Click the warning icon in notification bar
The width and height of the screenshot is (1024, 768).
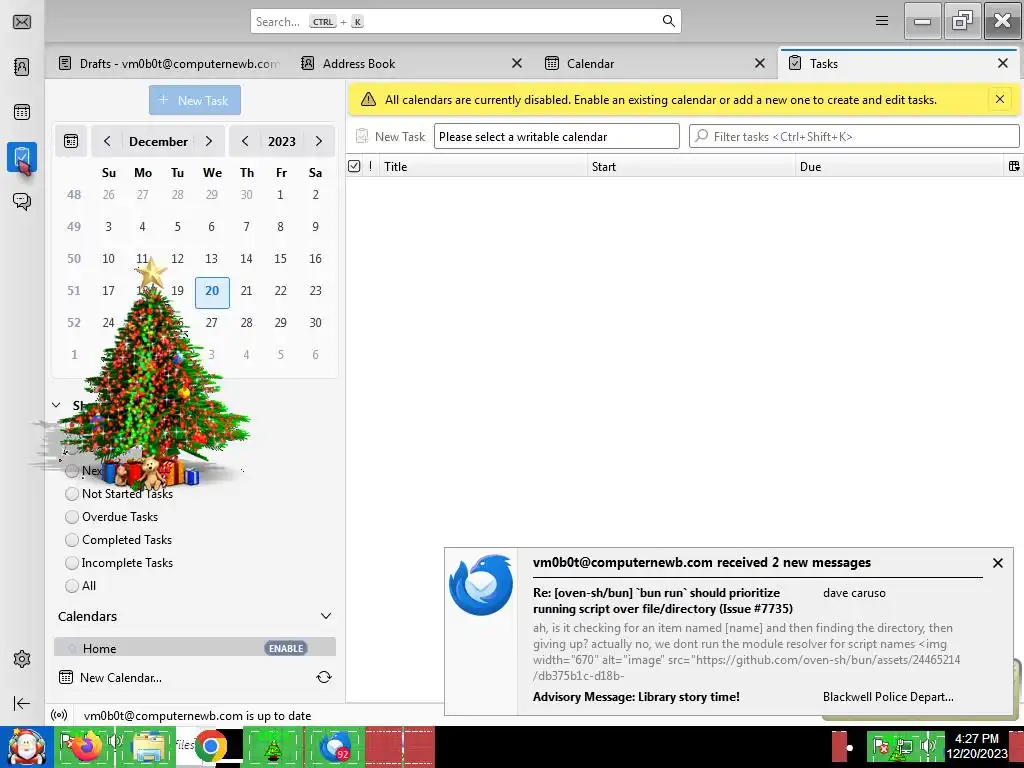pyautogui.click(x=368, y=99)
